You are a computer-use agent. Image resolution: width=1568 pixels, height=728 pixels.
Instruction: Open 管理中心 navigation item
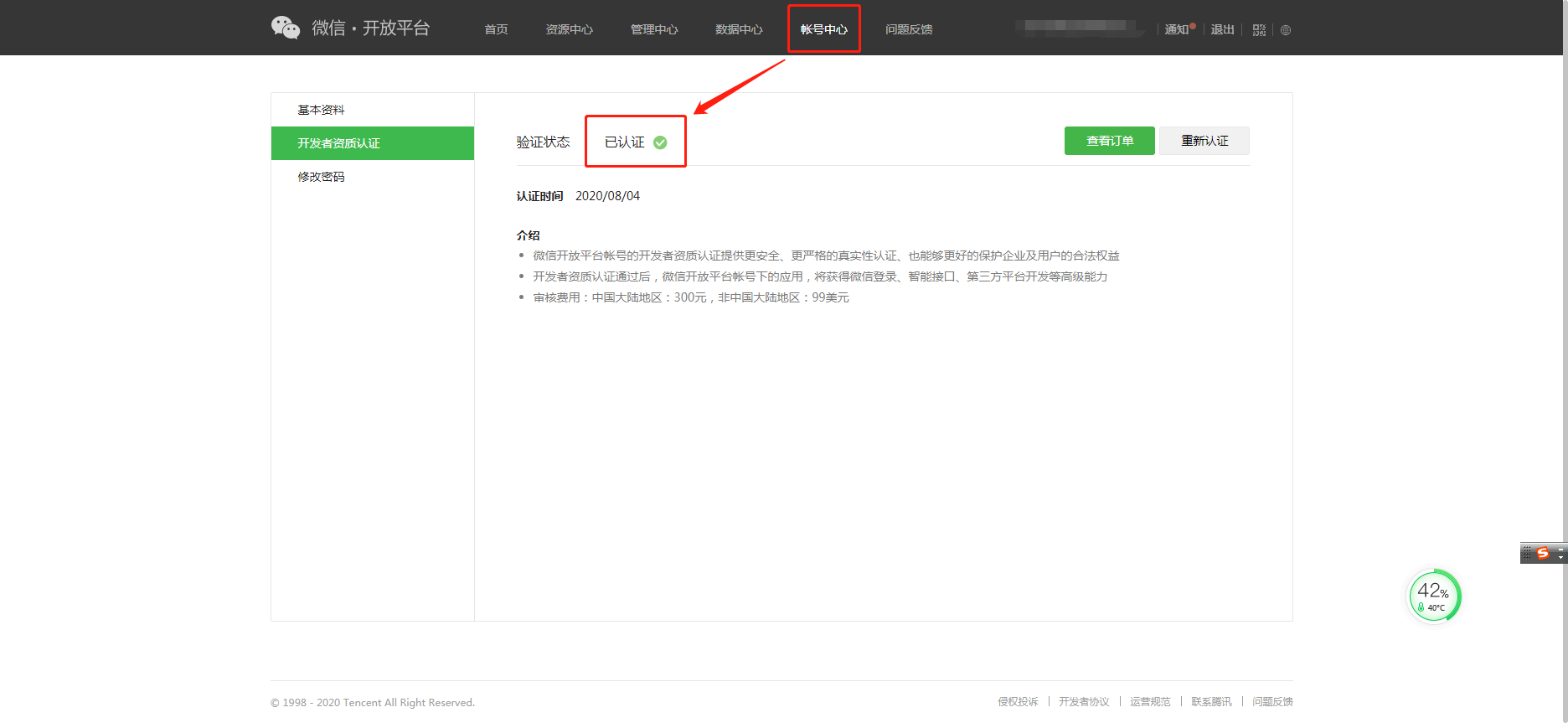pos(654,29)
